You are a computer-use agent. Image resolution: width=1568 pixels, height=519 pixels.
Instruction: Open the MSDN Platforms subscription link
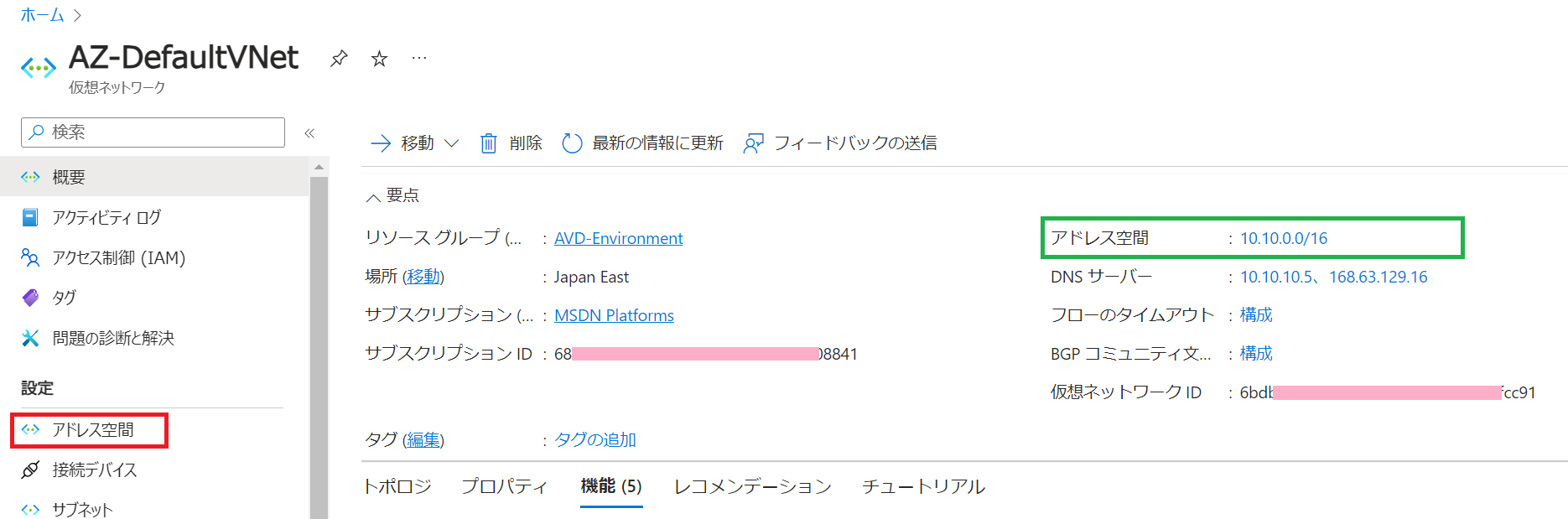pyautogui.click(x=614, y=315)
